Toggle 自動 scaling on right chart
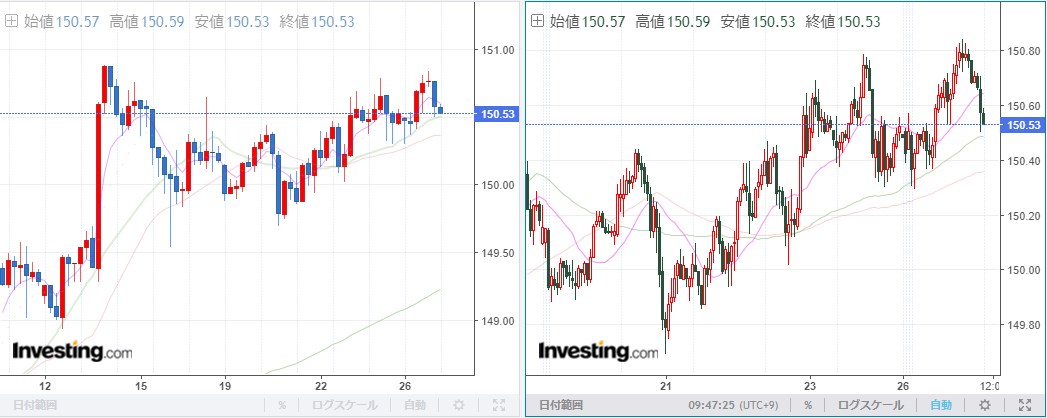Viewport: 1047px width, 418px height. click(x=941, y=405)
